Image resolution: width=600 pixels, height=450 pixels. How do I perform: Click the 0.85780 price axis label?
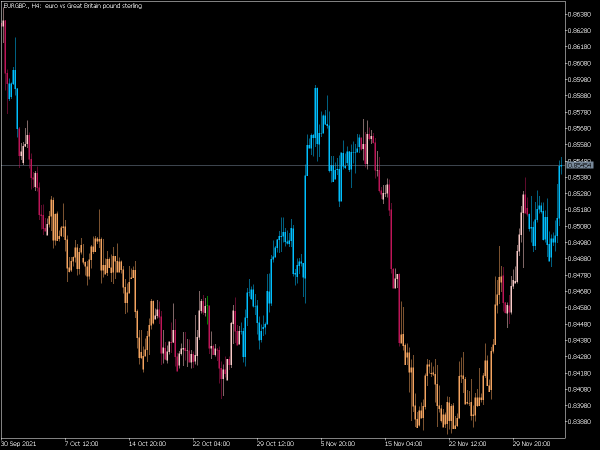pos(579,112)
